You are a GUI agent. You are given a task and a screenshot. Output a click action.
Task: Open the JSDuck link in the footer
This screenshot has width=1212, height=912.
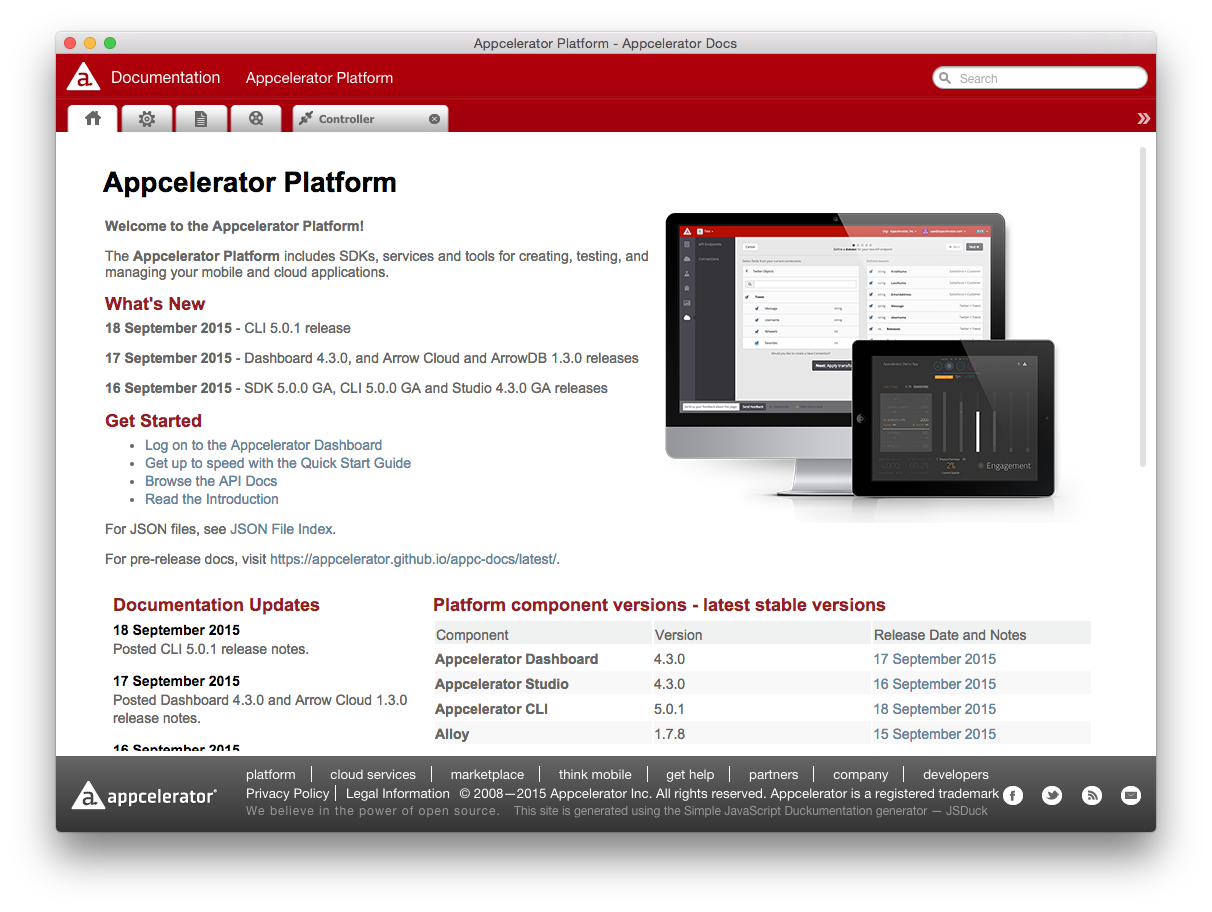[967, 811]
